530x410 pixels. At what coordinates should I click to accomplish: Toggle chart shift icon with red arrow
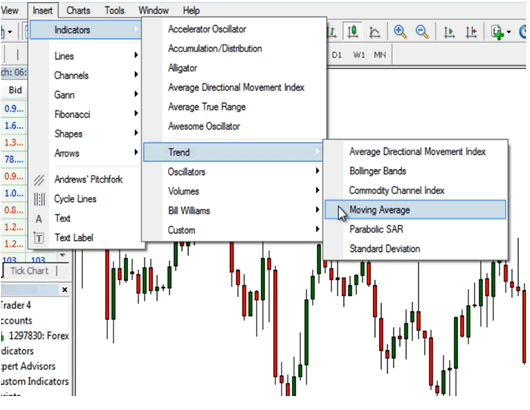[471, 32]
